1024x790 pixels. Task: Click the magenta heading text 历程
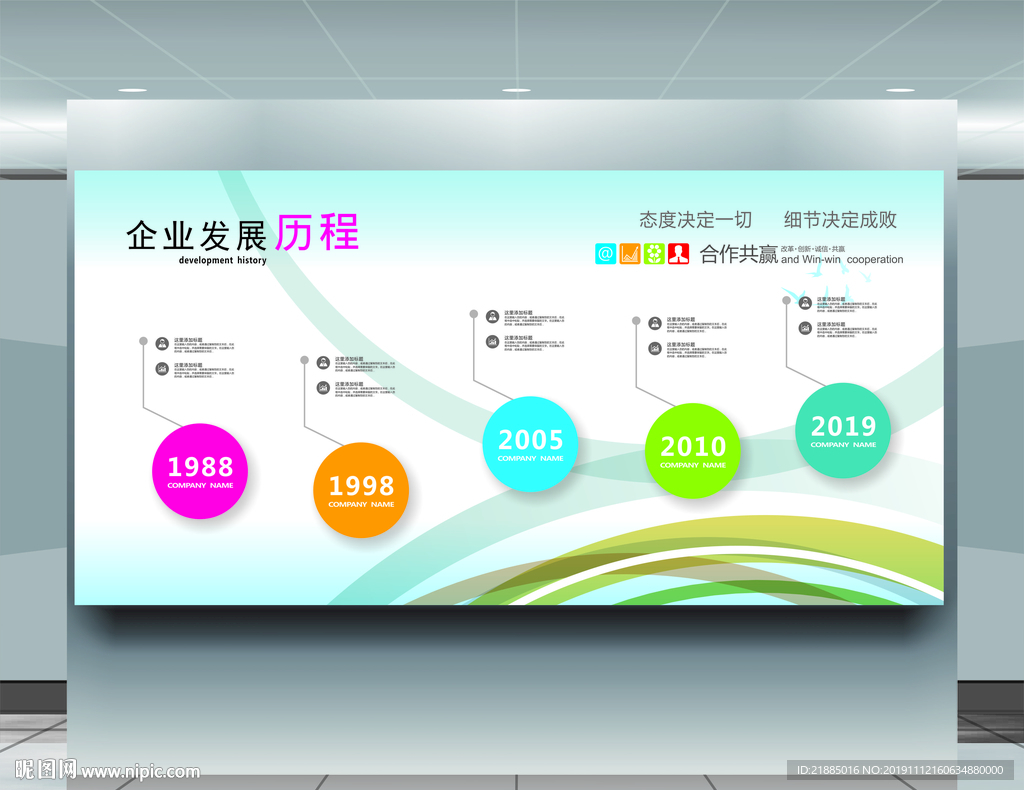[317, 232]
